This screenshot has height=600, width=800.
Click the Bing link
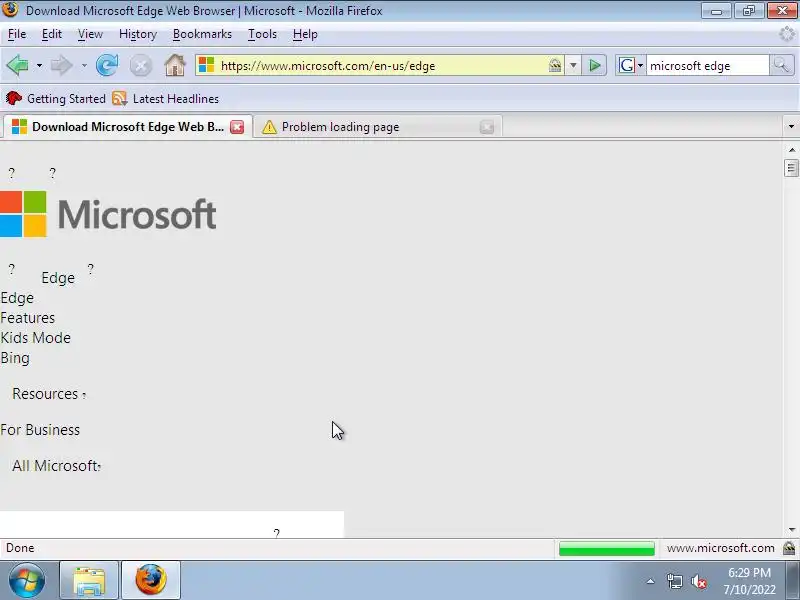point(15,358)
